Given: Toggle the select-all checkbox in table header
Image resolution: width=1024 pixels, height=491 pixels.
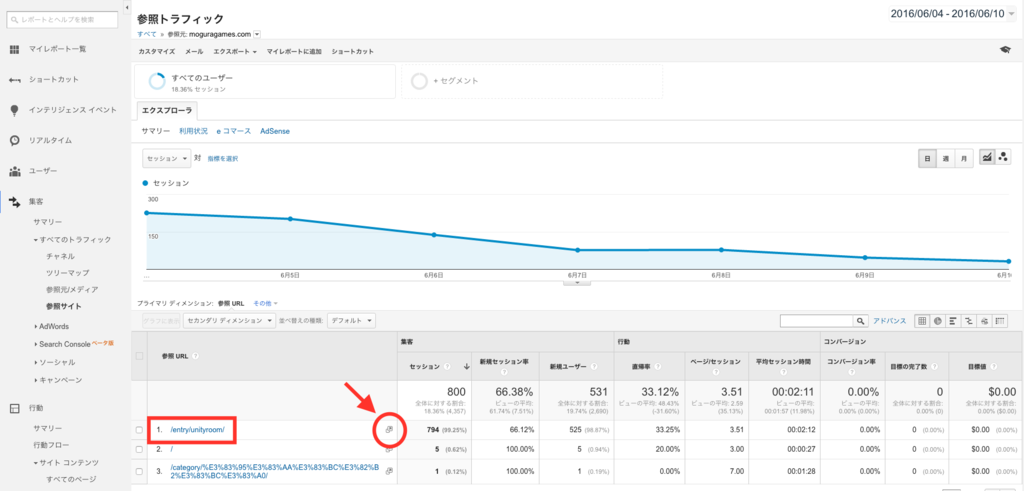Looking at the screenshot, I should click(138, 356).
